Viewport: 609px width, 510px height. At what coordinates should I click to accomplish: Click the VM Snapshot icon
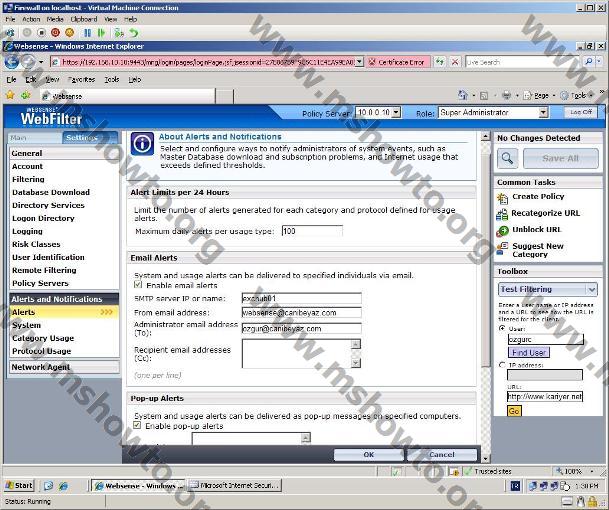click(119, 33)
